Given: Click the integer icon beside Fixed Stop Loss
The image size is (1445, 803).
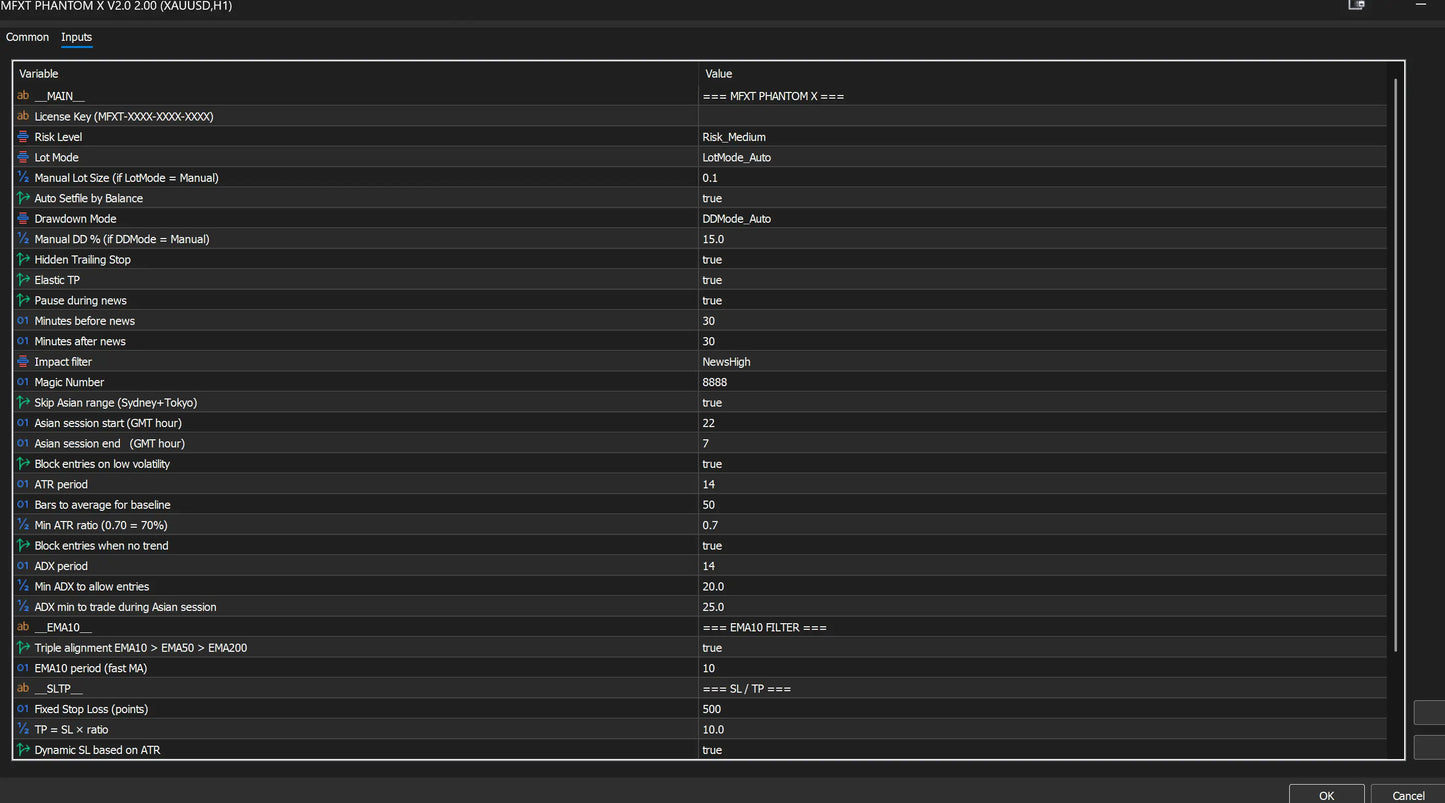Looking at the screenshot, I should click(23, 709).
